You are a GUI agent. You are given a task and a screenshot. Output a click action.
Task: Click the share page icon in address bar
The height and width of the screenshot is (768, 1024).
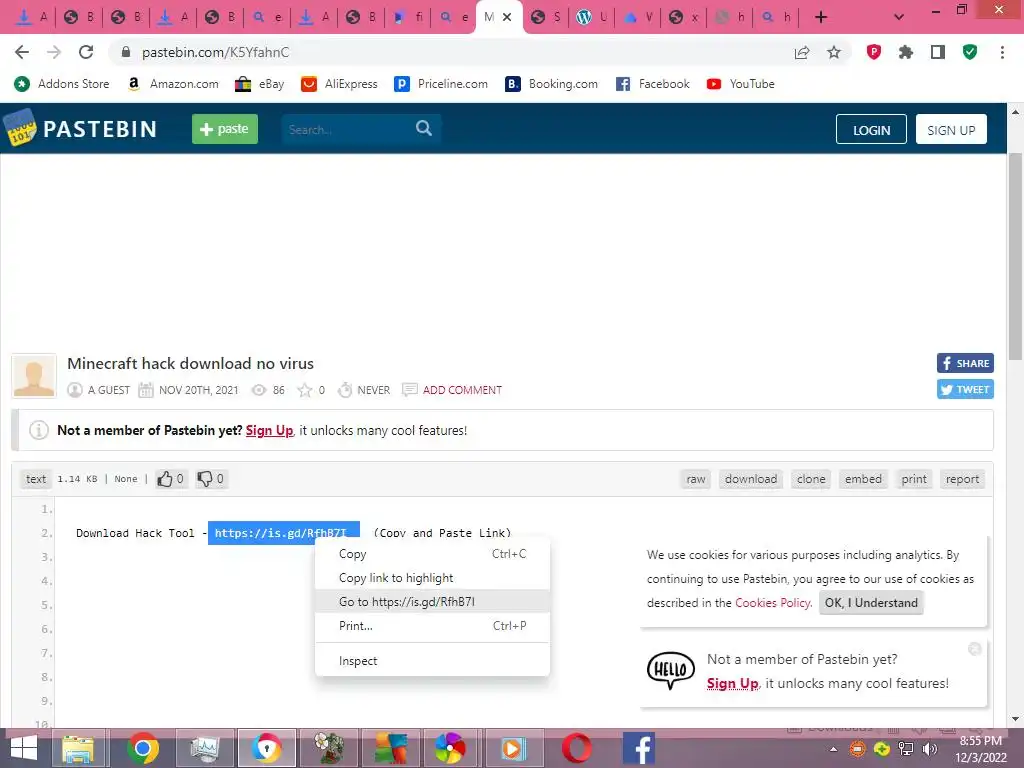pyautogui.click(x=802, y=52)
